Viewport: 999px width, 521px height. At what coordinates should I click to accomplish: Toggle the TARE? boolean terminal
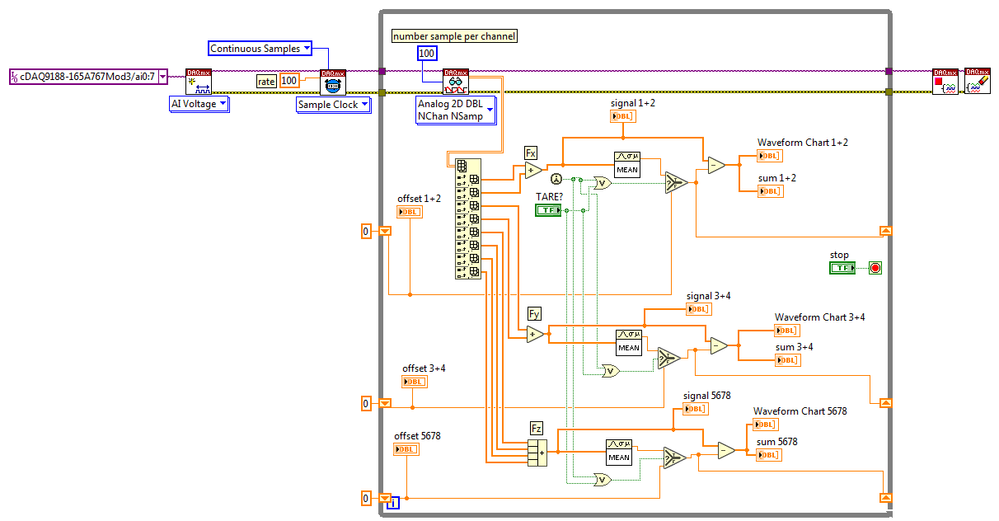click(x=548, y=210)
